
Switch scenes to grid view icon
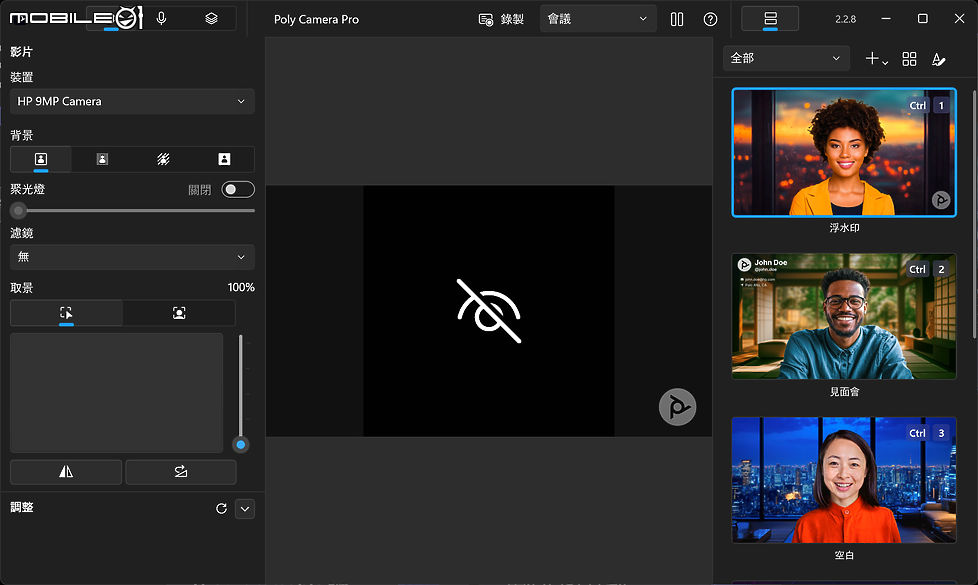click(909, 59)
